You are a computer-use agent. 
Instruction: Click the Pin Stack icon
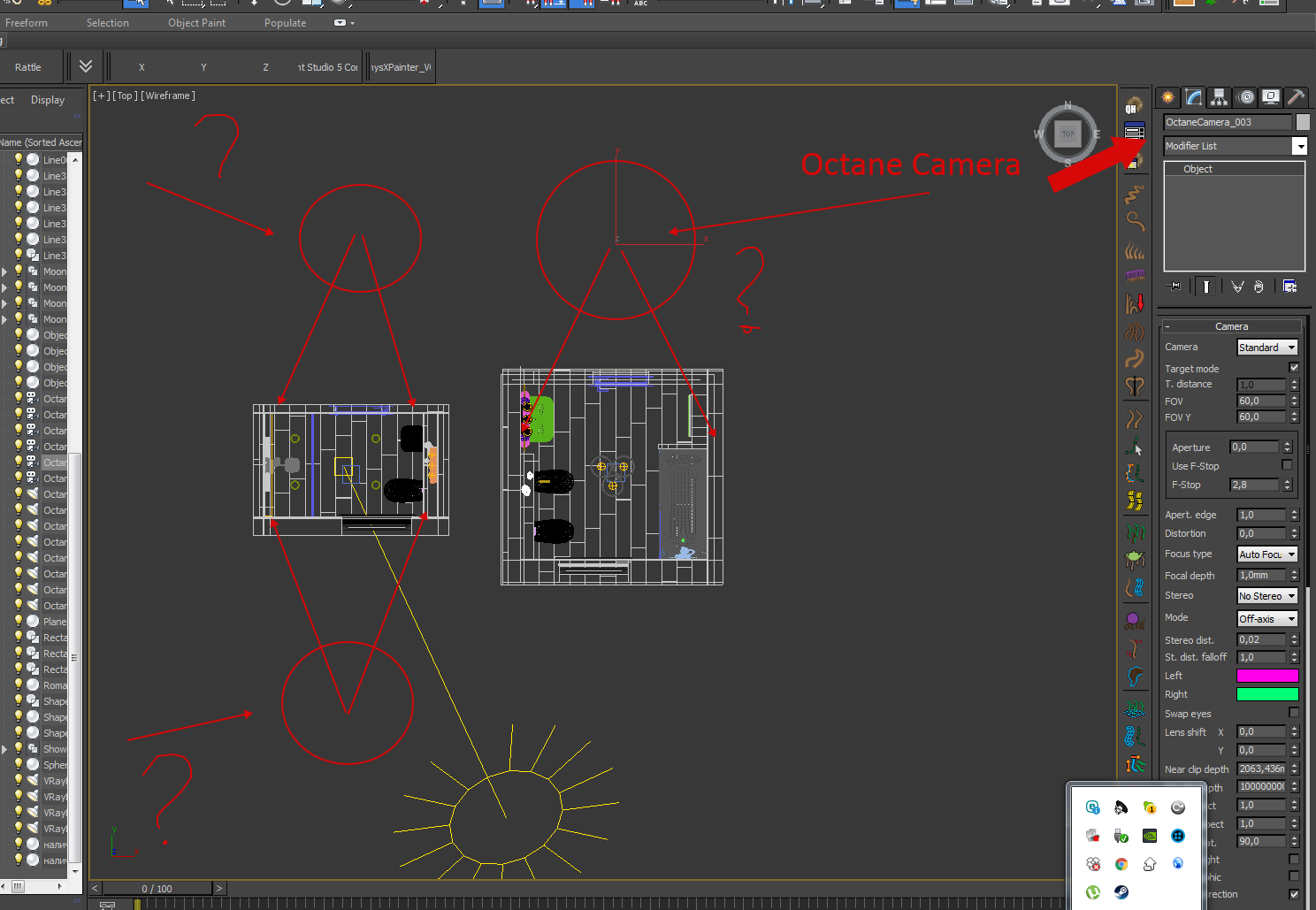[1174, 287]
